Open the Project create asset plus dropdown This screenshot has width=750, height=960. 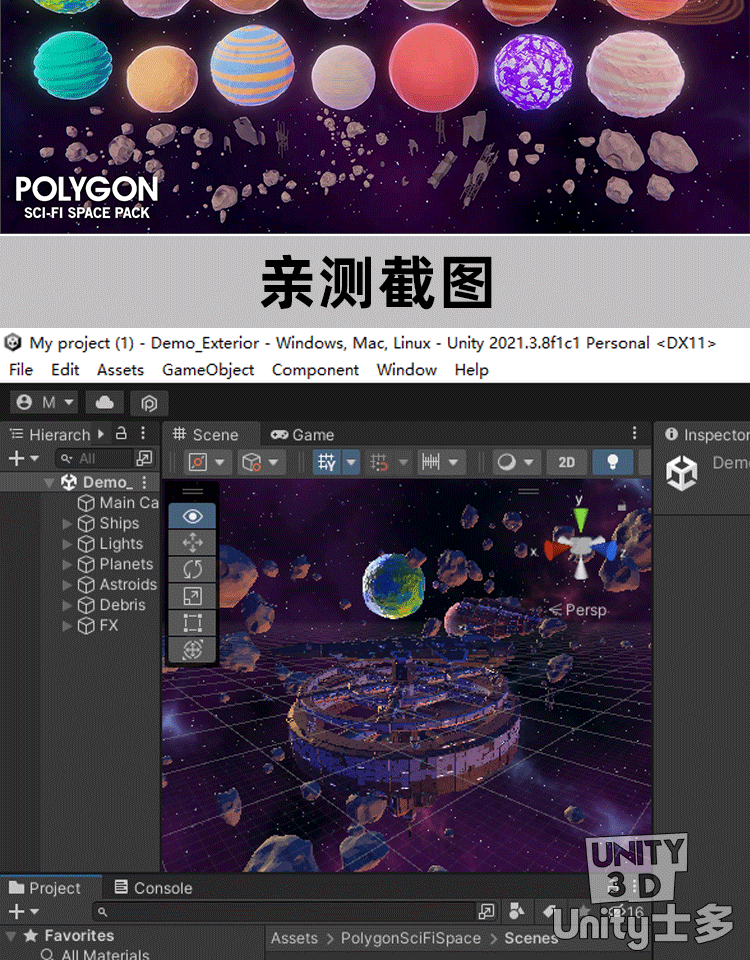pyautogui.click(x=23, y=912)
